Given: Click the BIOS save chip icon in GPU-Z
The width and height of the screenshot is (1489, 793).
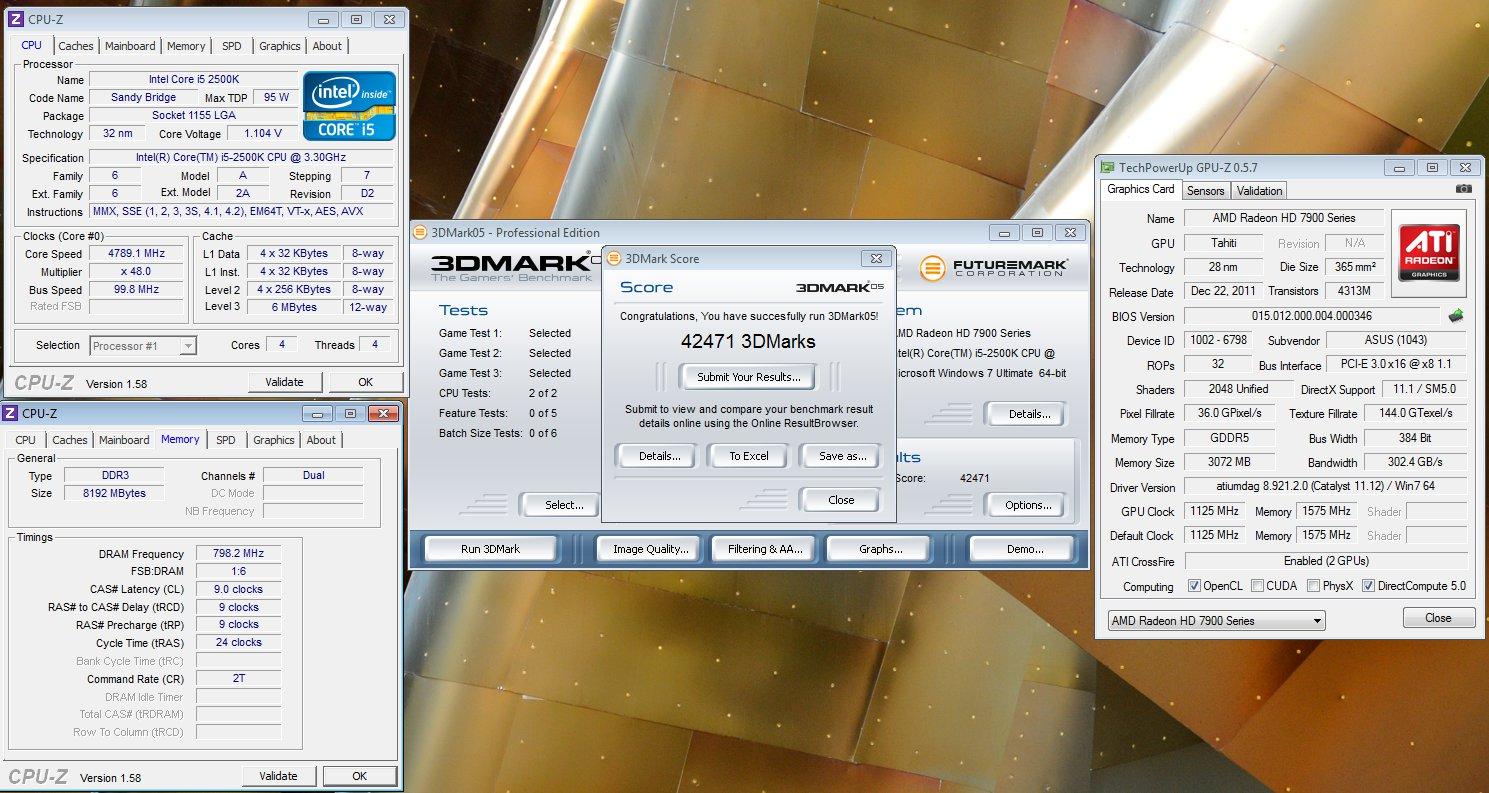Looking at the screenshot, I should click(1457, 316).
